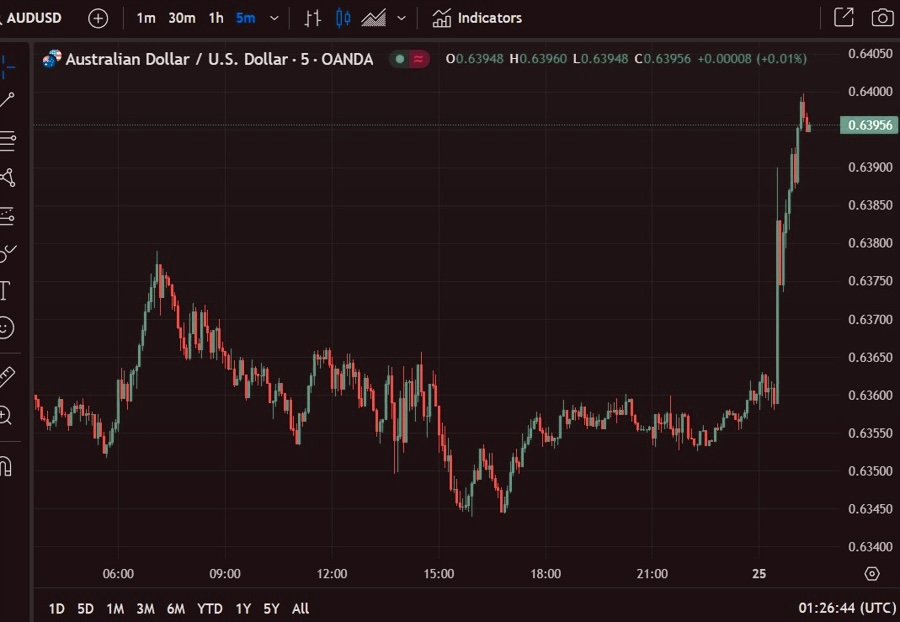Add symbol with plus circle button
This screenshot has width=900, height=622.
pos(98,18)
